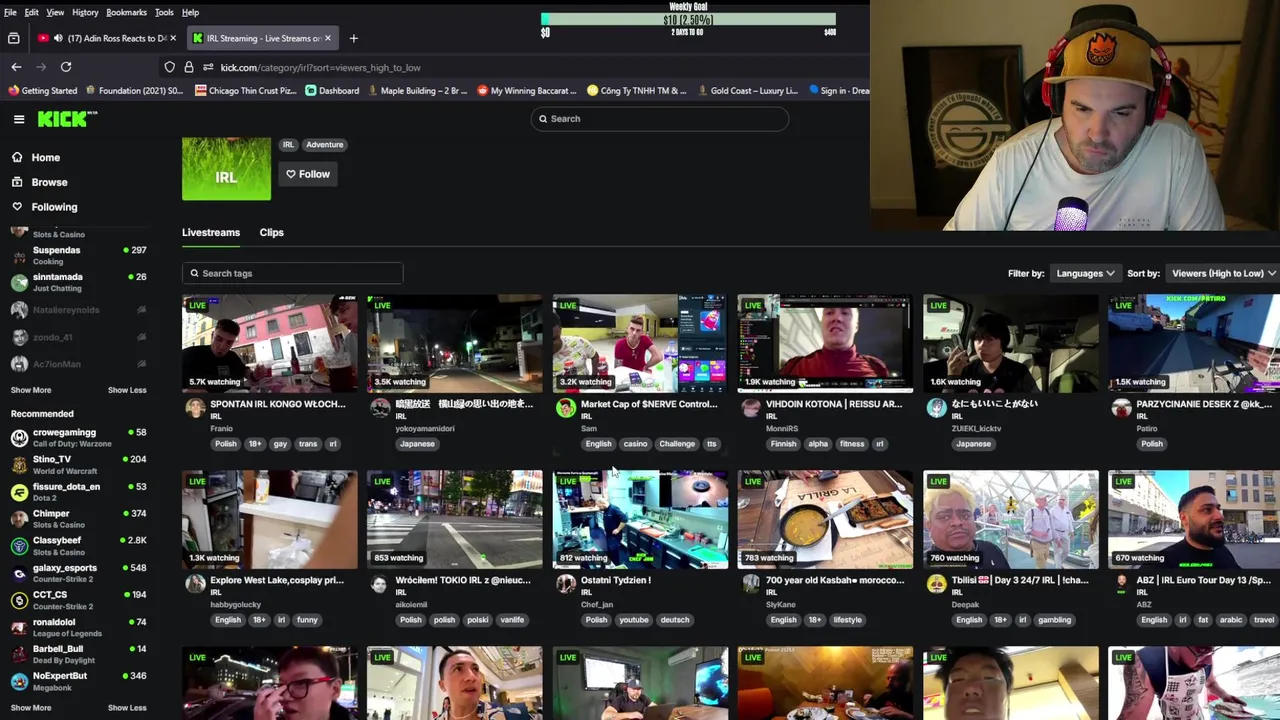Open crowegamingg channel avatar
Screen dimensions: 1280x720
pyautogui.click(x=19, y=437)
